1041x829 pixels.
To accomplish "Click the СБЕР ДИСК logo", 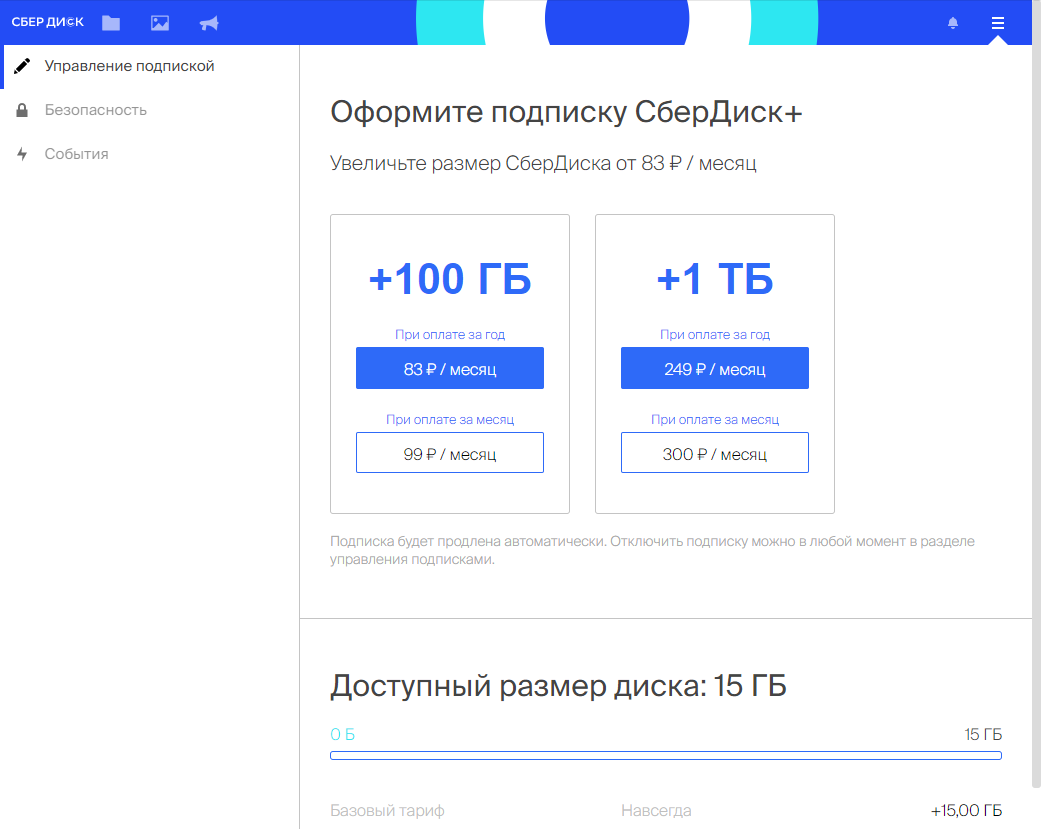I will [x=47, y=22].
